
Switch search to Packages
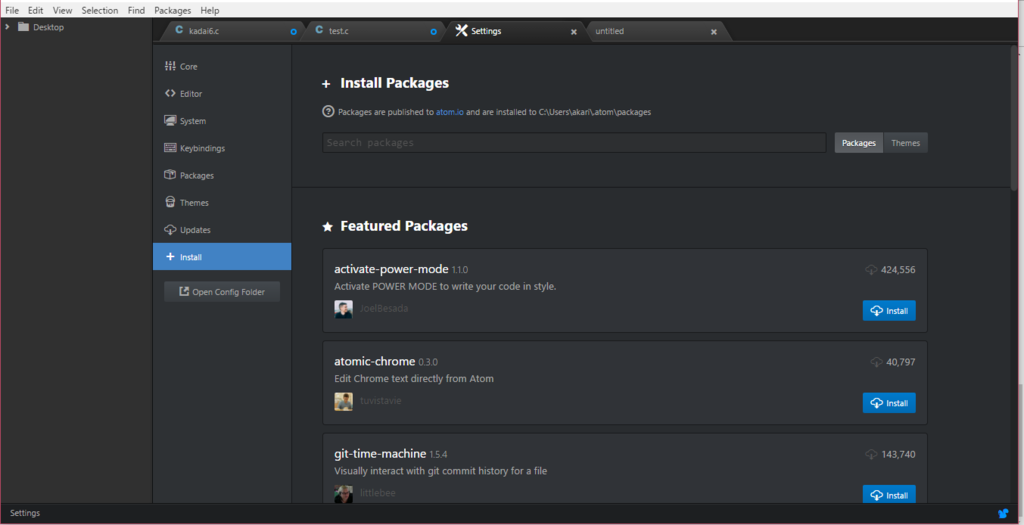pyautogui.click(x=859, y=143)
